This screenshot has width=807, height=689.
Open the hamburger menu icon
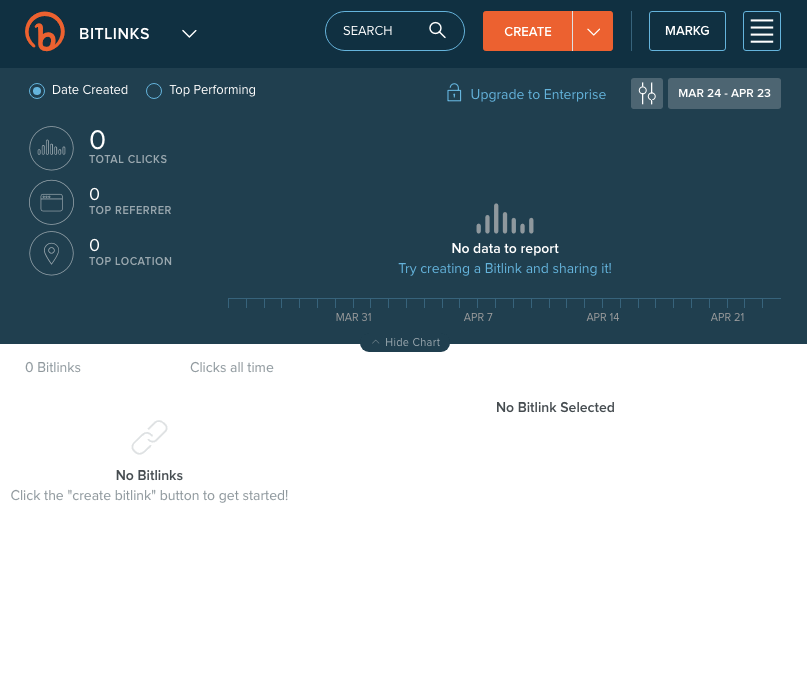coord(762,31)
